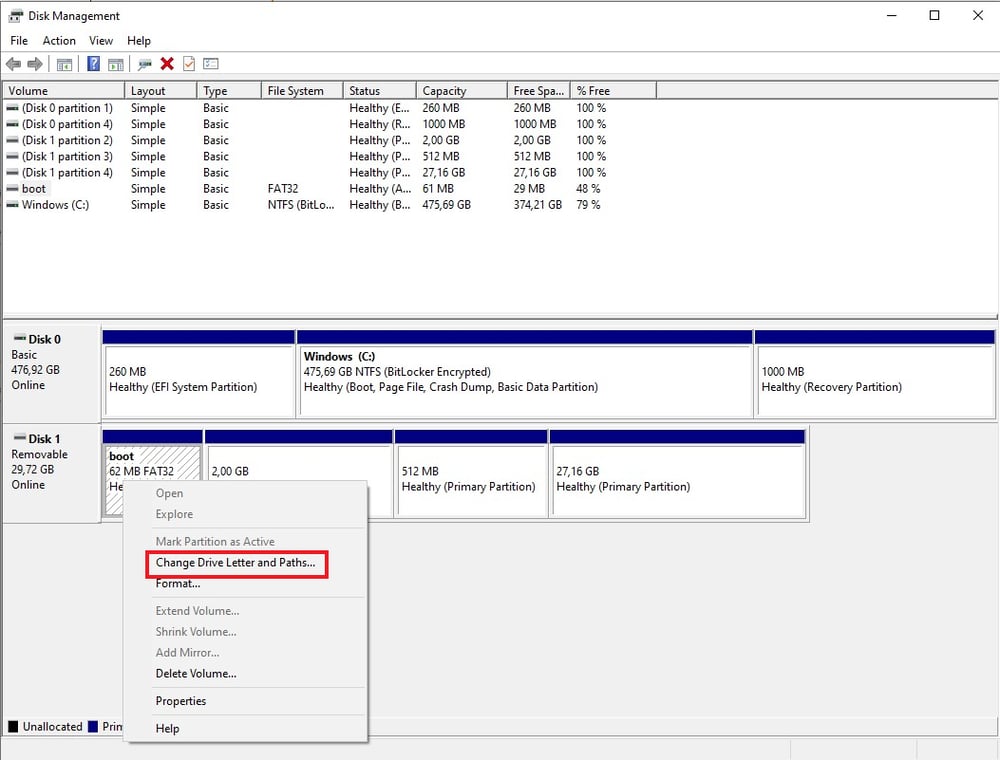Open Help using the blue question mark icon
1000x760 pixels.
pos(93,64)
